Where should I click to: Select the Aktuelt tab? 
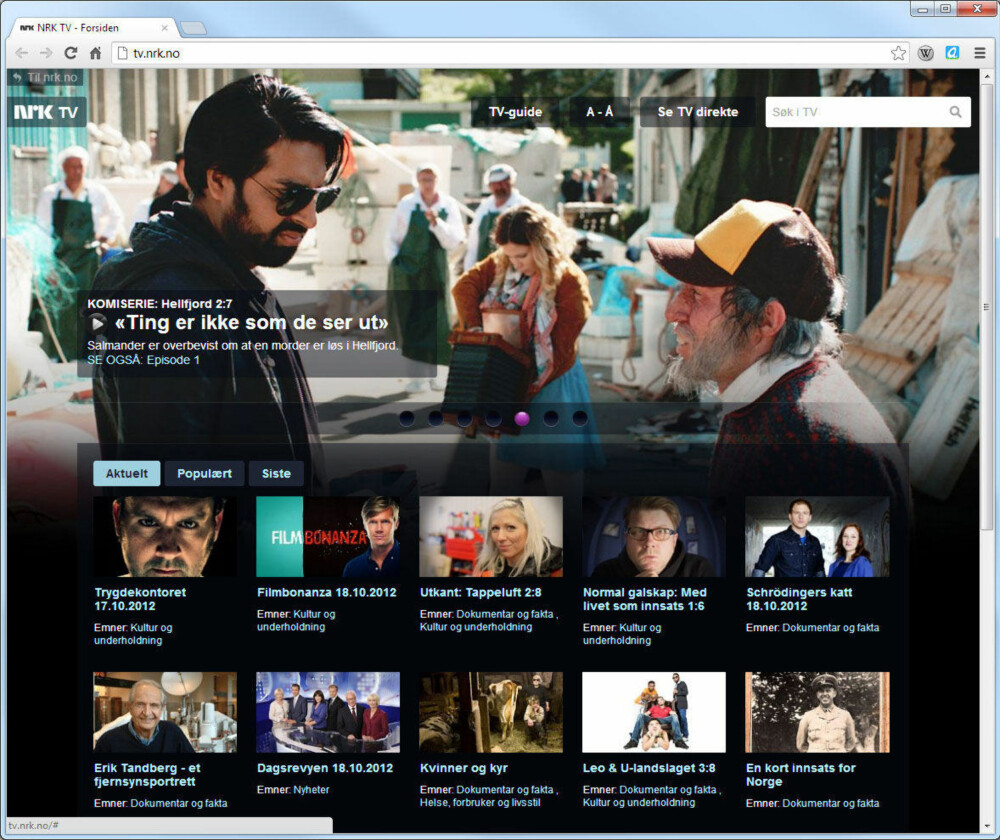126,473
